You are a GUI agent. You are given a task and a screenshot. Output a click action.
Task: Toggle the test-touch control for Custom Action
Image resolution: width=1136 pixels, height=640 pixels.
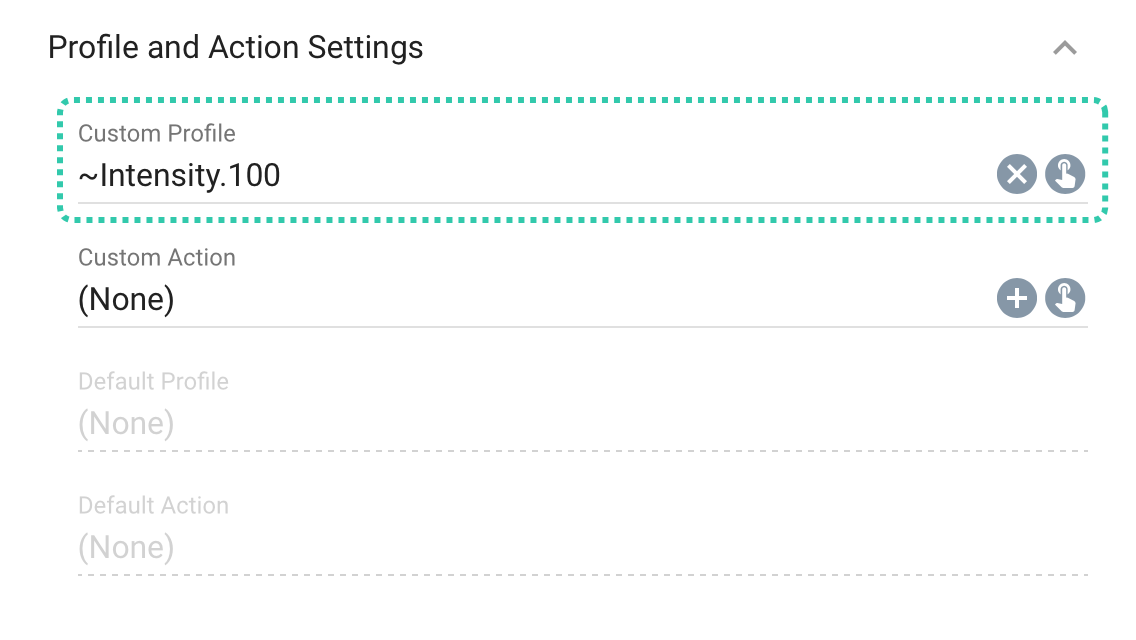tap(1065, 298)
